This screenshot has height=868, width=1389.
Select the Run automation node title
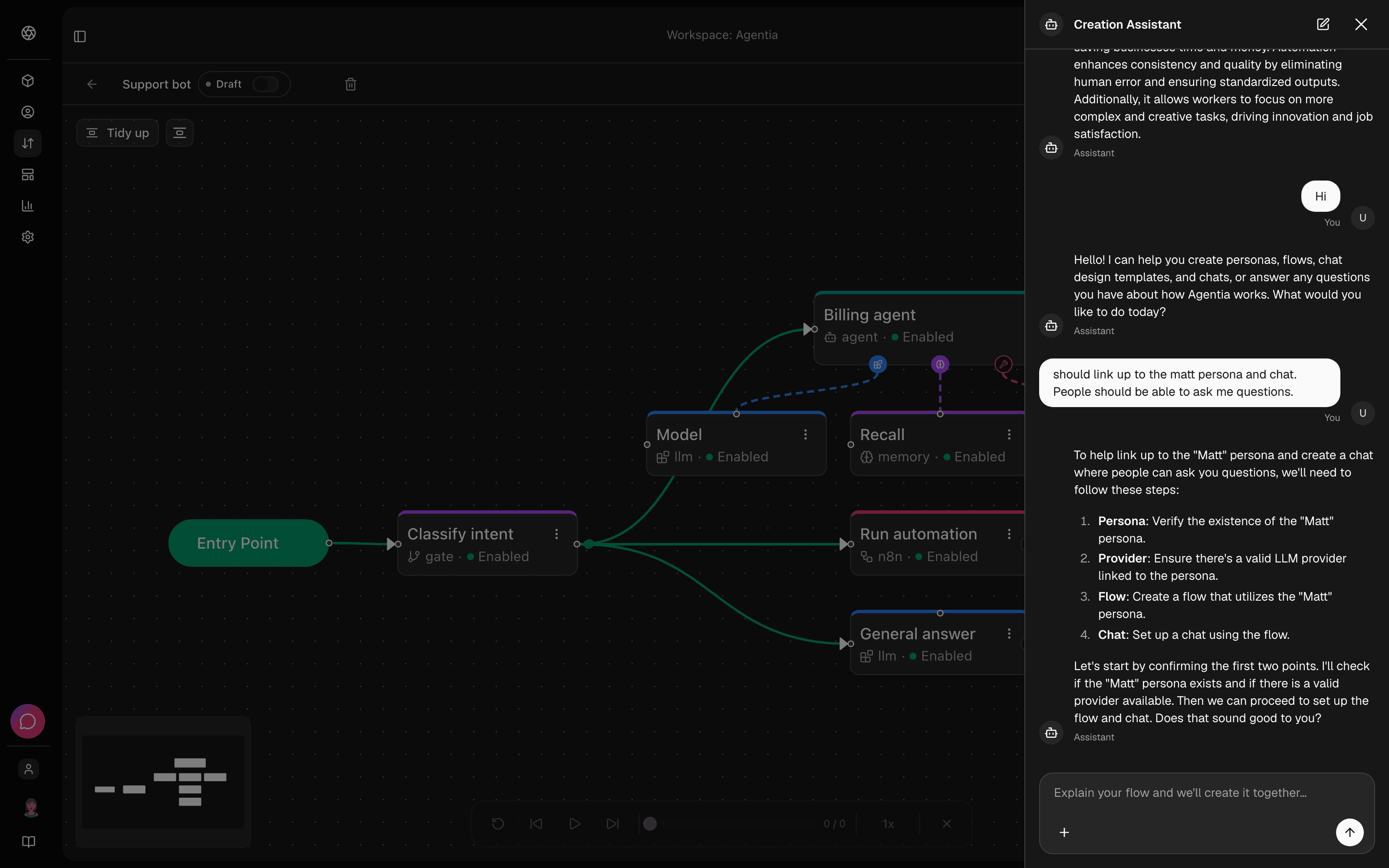click(918, 534)
